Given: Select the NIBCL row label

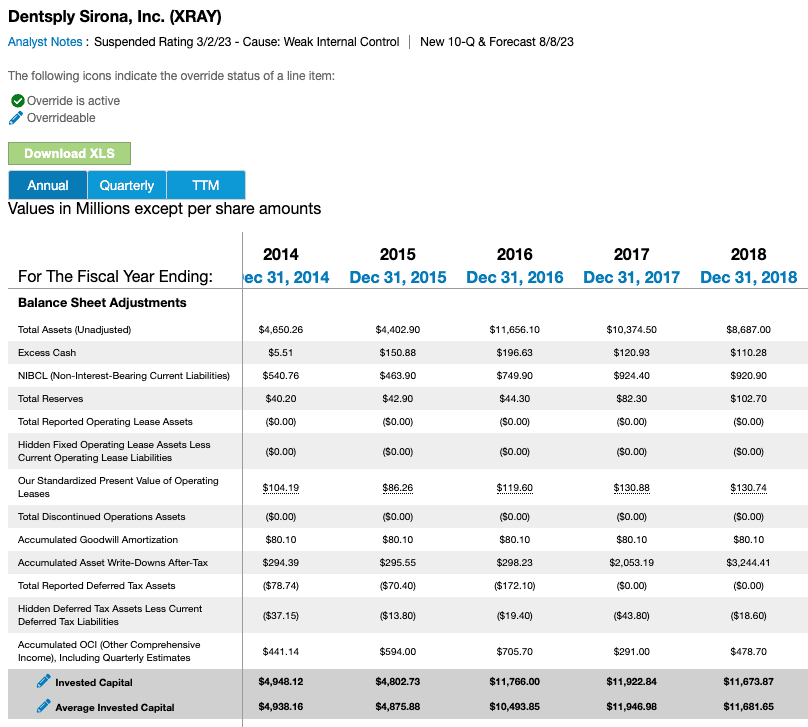Looking at the screenshot, I should click(124, 376).
